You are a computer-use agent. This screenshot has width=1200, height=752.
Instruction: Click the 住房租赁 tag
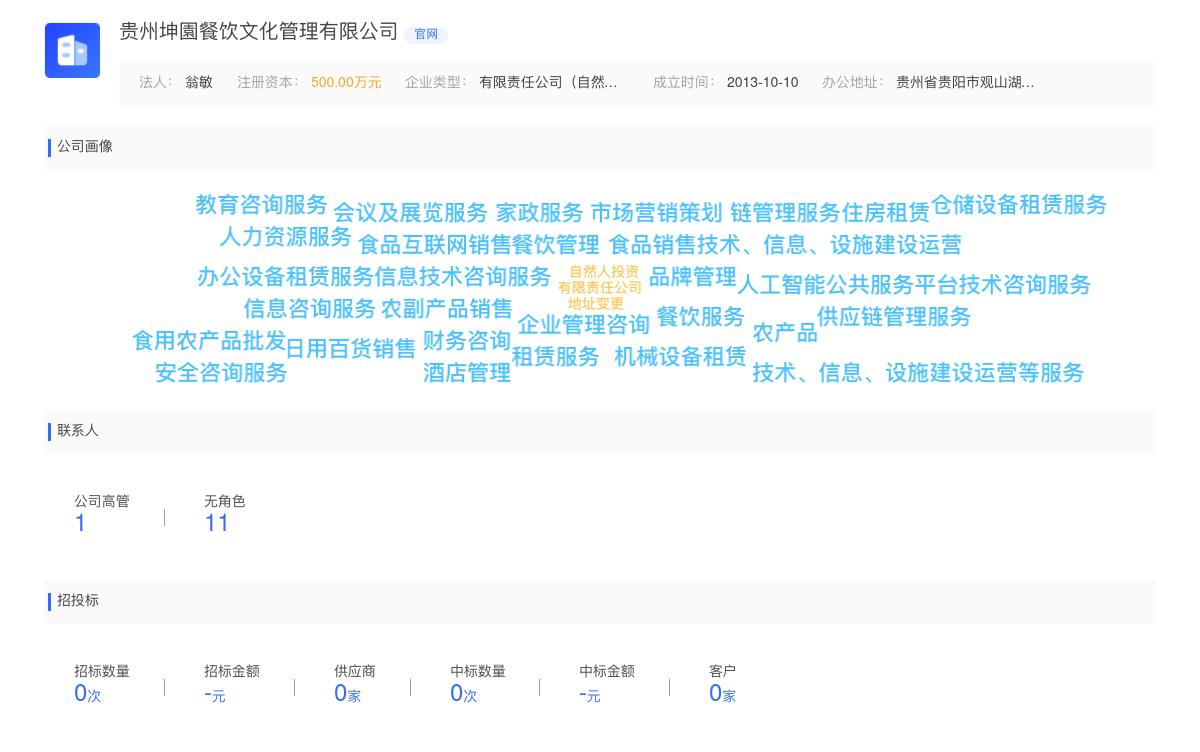pos(886,213)
